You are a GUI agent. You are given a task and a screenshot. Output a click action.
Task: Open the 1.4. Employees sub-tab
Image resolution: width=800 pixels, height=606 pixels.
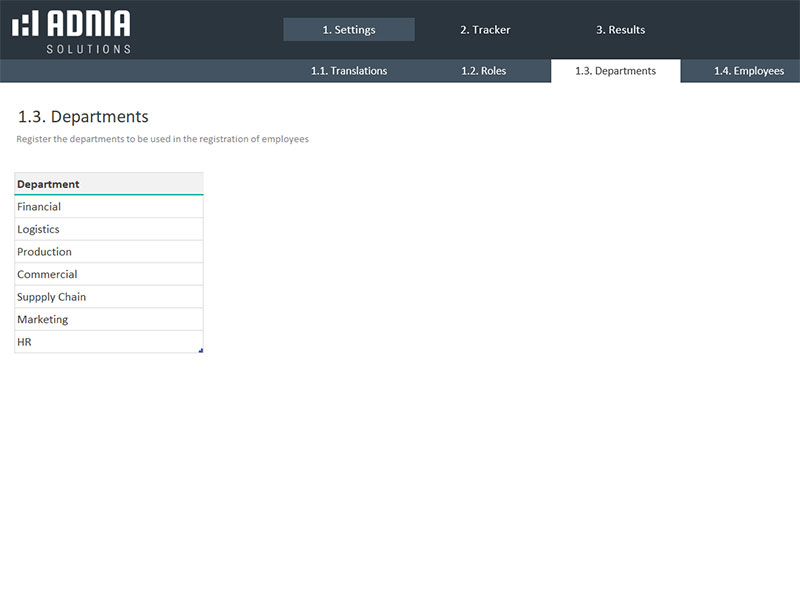[x=748, y=71]
